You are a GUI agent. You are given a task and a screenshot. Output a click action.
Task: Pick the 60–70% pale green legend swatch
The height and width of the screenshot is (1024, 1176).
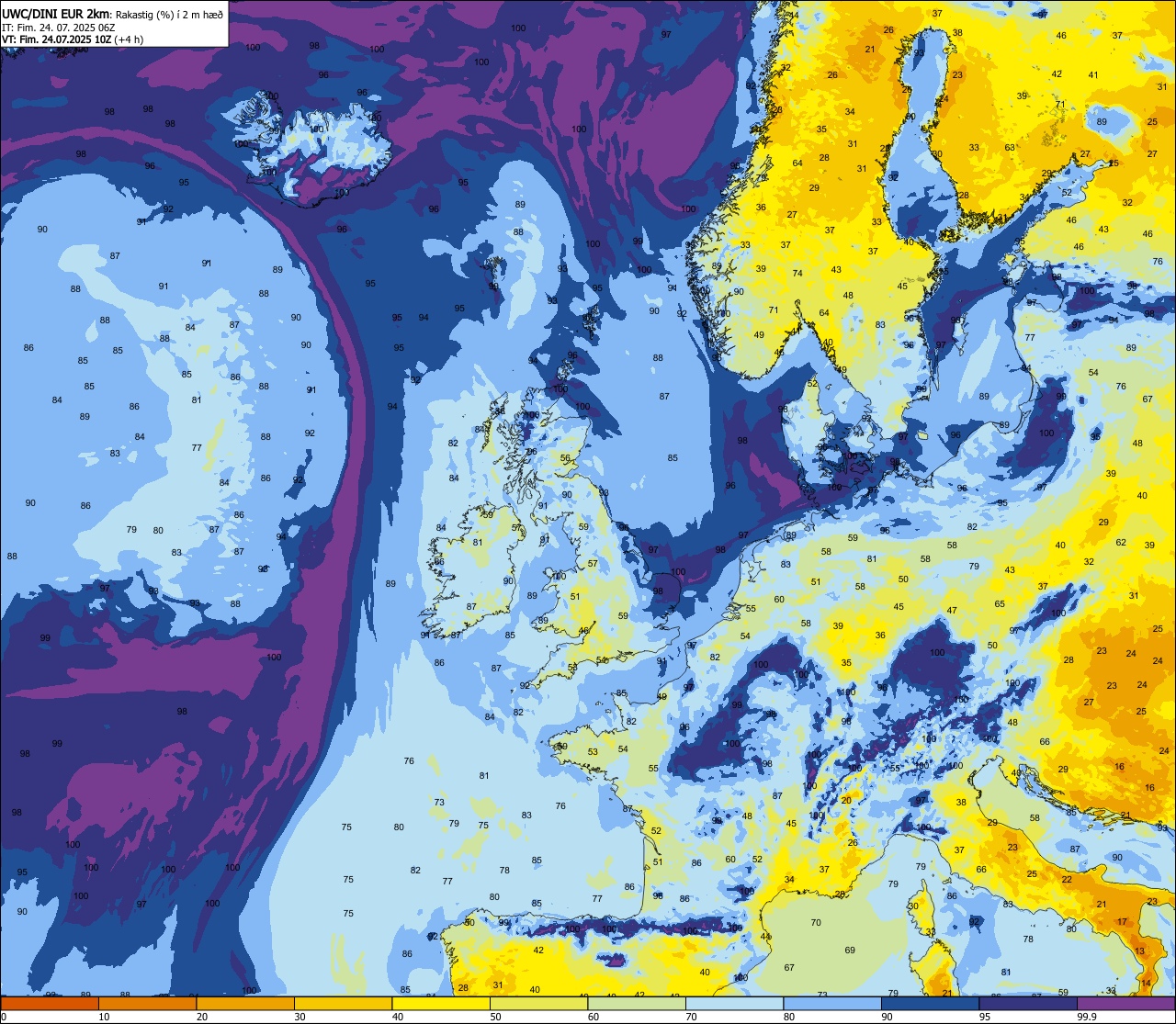(x=637, y=1003)
